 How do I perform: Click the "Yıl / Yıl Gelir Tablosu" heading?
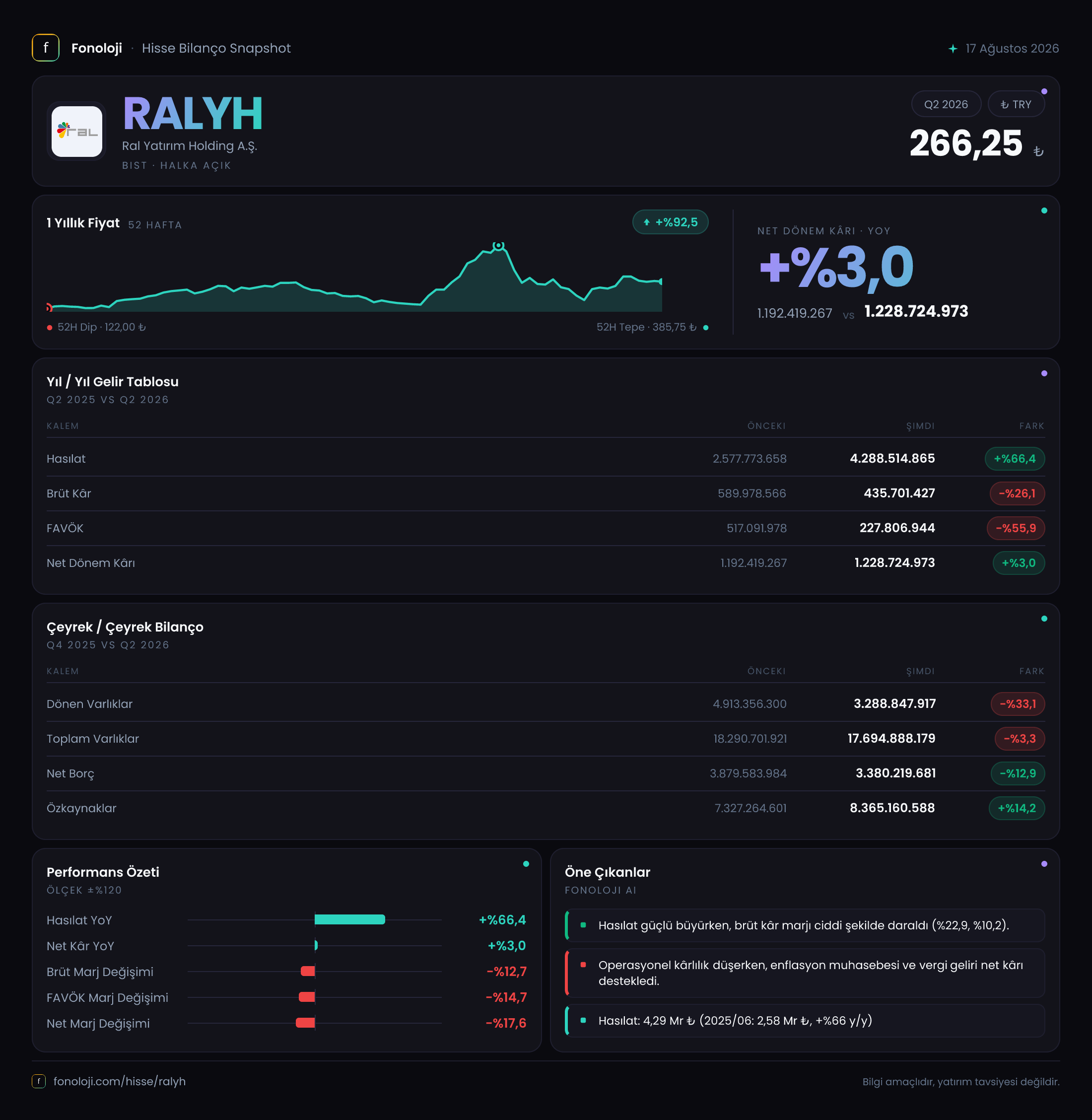pos(112,382)
